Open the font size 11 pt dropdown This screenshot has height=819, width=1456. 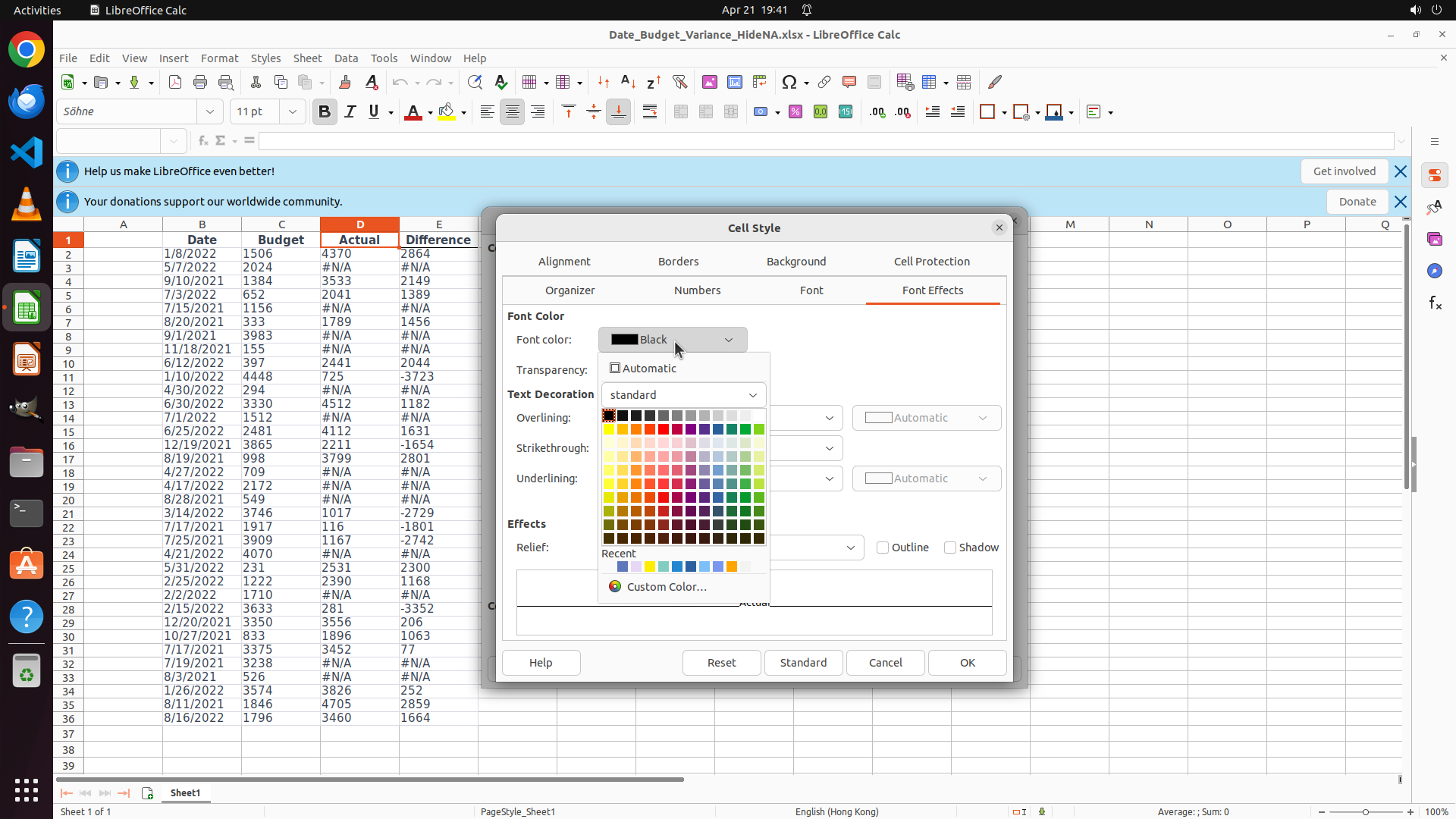[293, 112]
